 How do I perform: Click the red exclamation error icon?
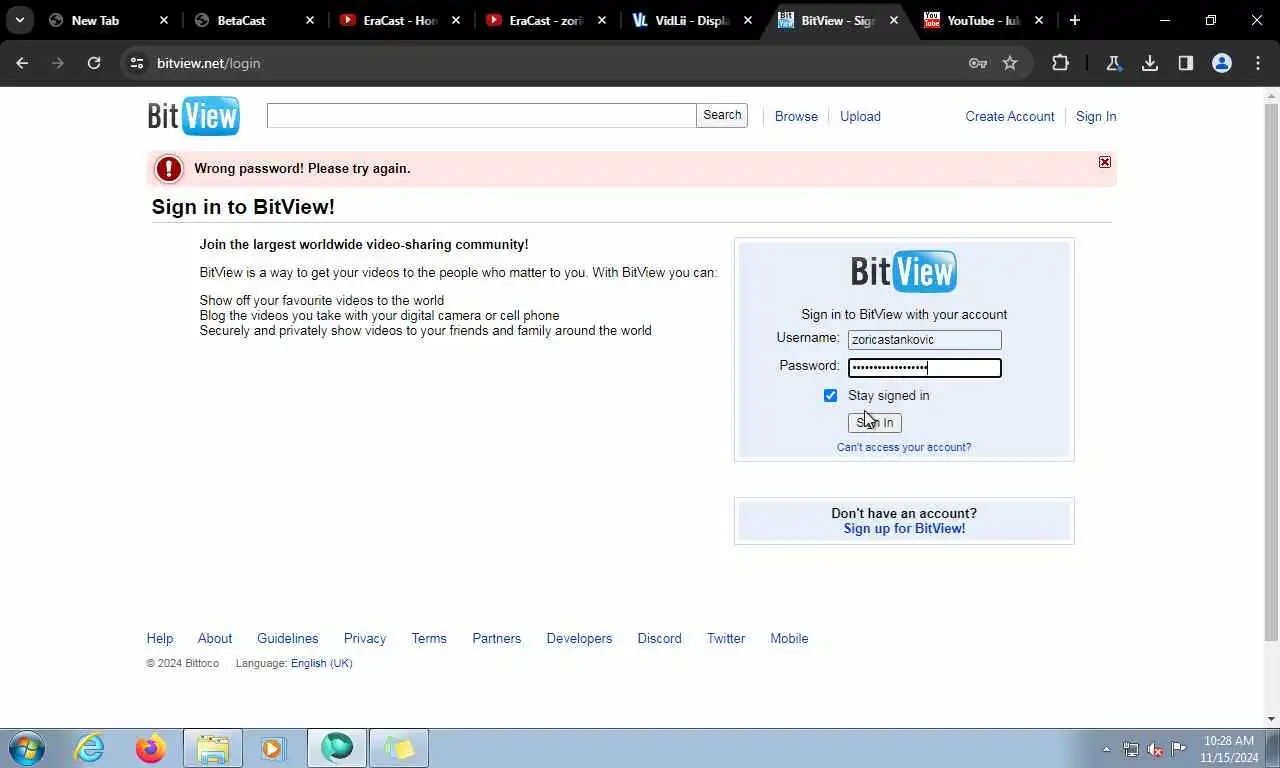click(x=169, y=169)
